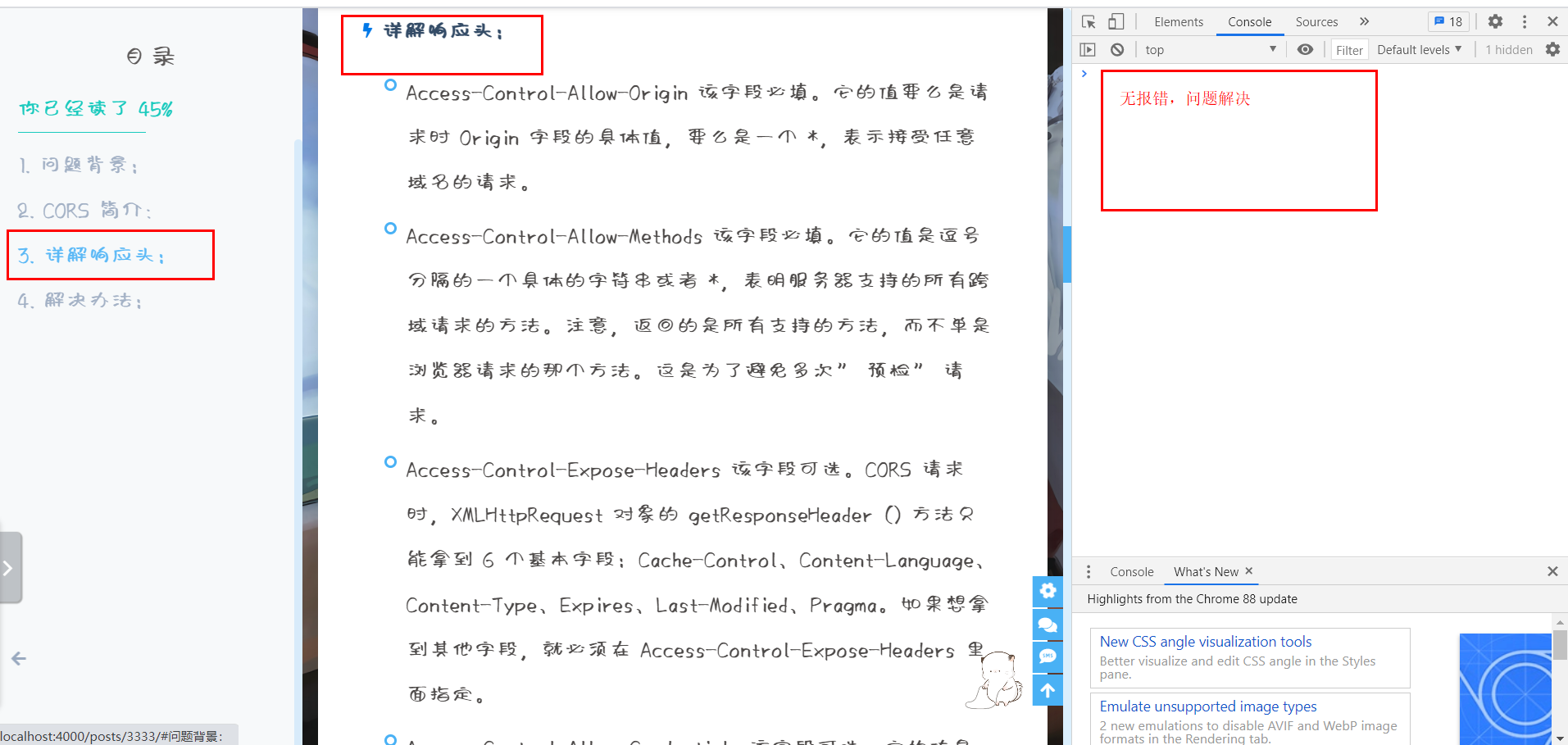
Task: Open the New CSS angle visualization tools link
Action: (x=1205, y=641)
